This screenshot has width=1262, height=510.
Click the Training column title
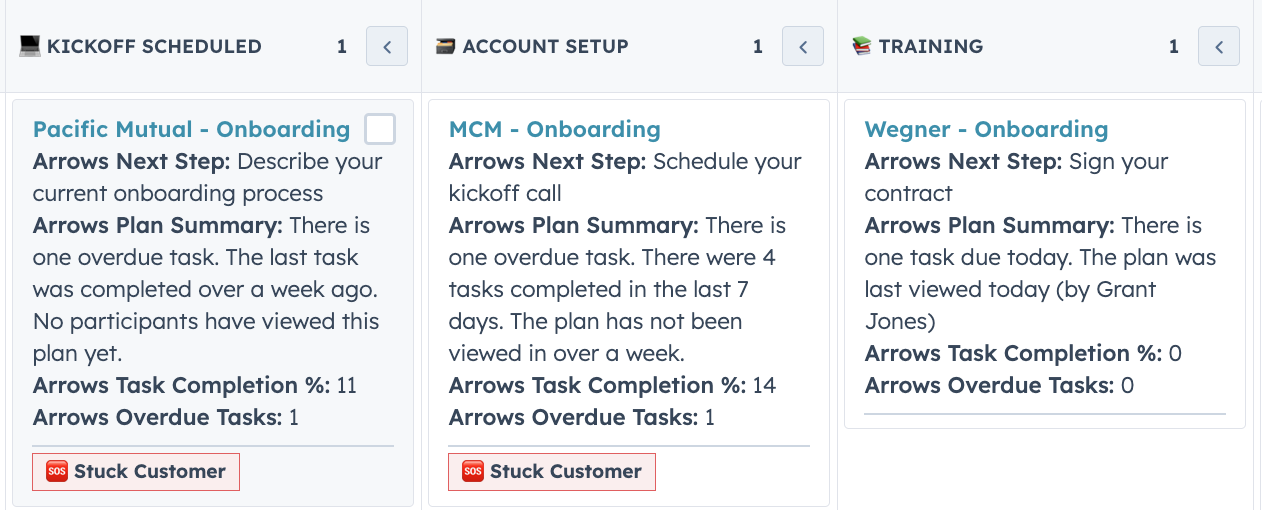pyautogui.click(x=931, y=46)
